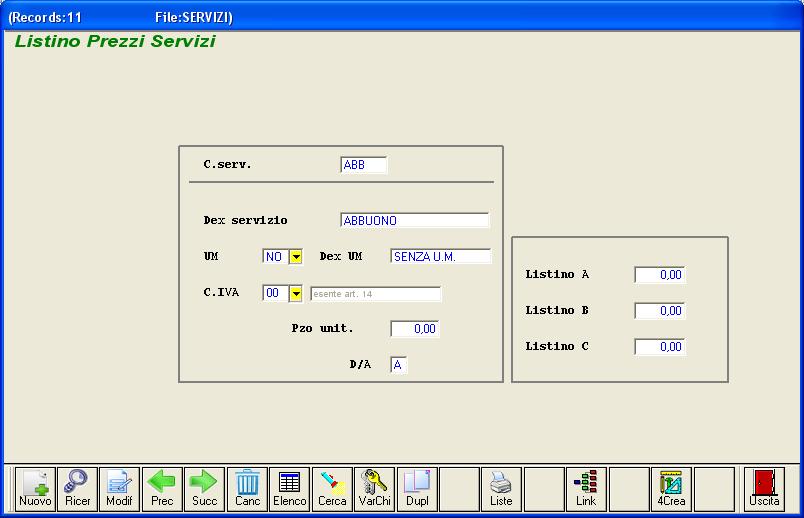Click the Listino B price field
Viewport: 804px width, 518px height.
(x=659, y=311)
